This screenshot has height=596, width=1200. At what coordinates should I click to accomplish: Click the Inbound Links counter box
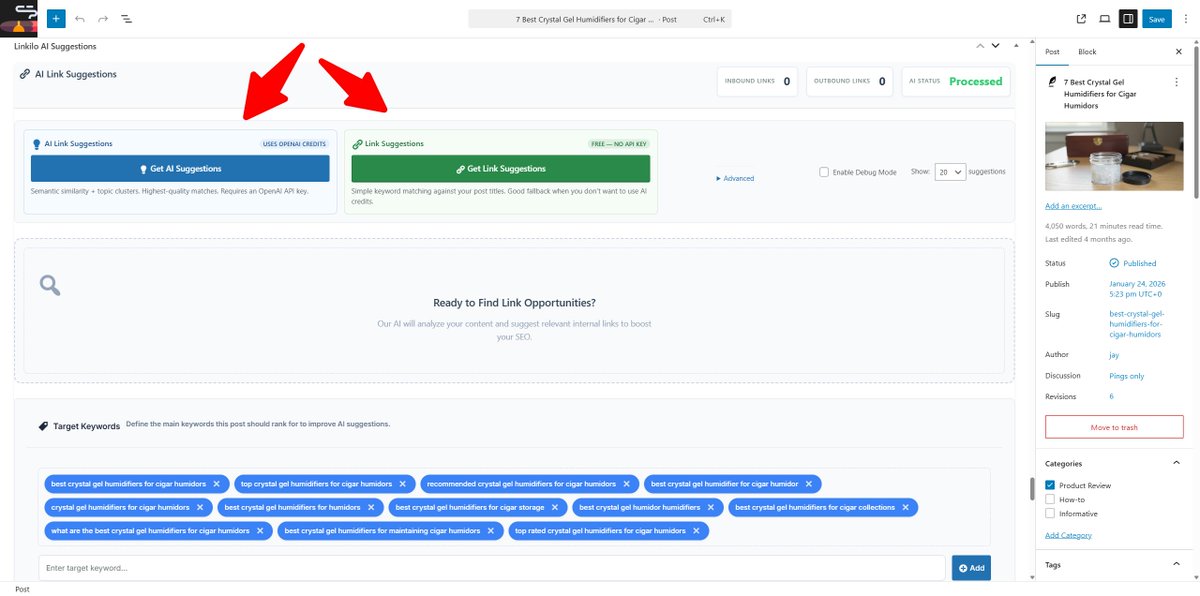[x=758, y=81]
